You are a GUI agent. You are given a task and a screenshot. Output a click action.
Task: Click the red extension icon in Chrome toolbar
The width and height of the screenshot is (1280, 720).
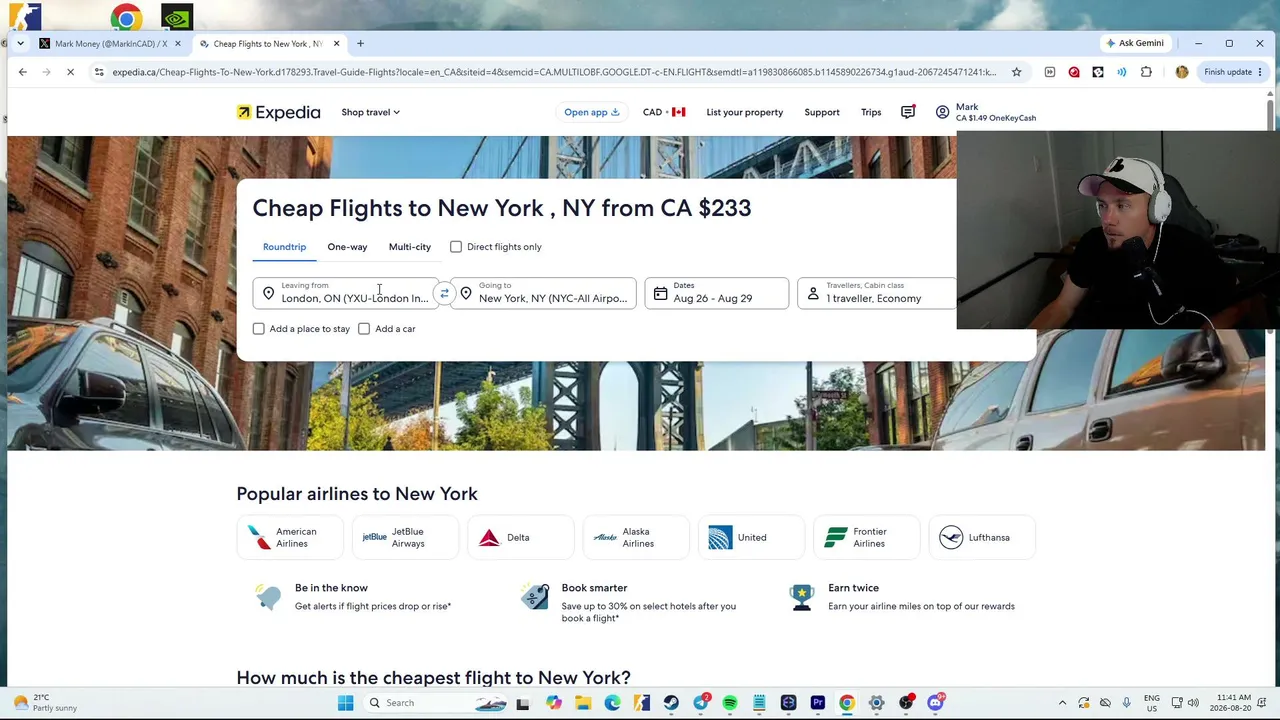click(x=1074, y=72)
